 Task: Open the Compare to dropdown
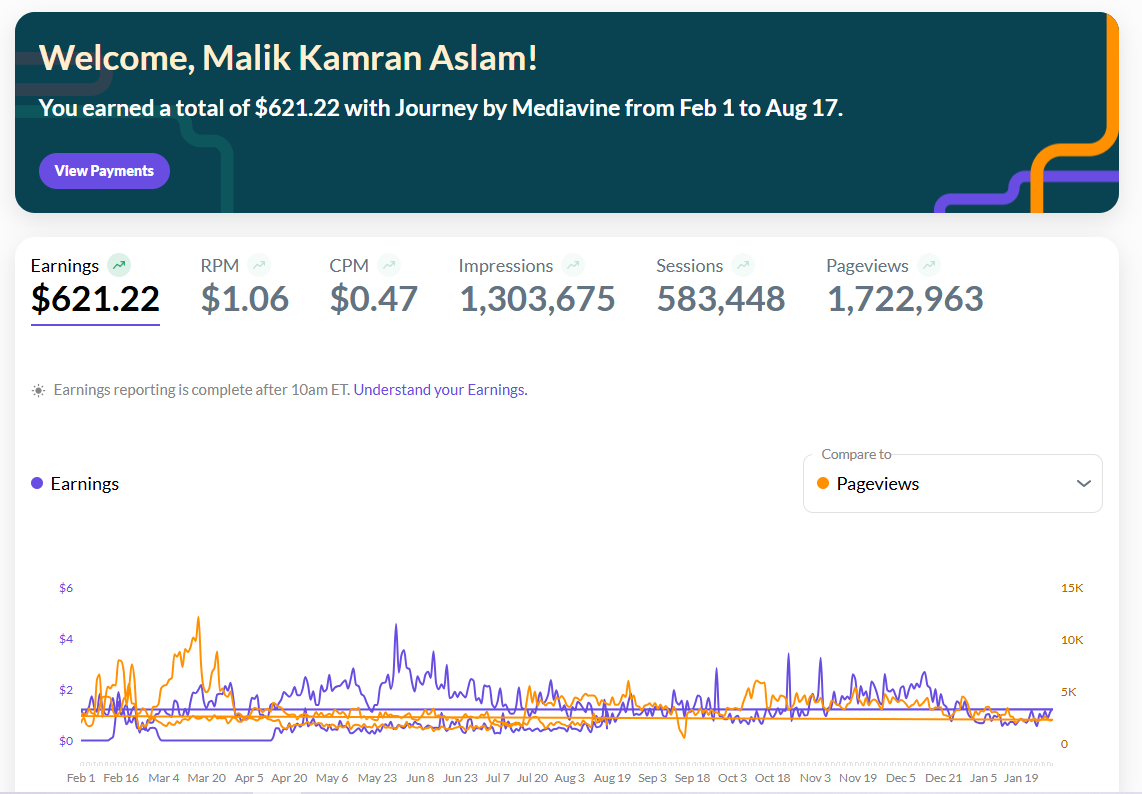coord(953,484)
